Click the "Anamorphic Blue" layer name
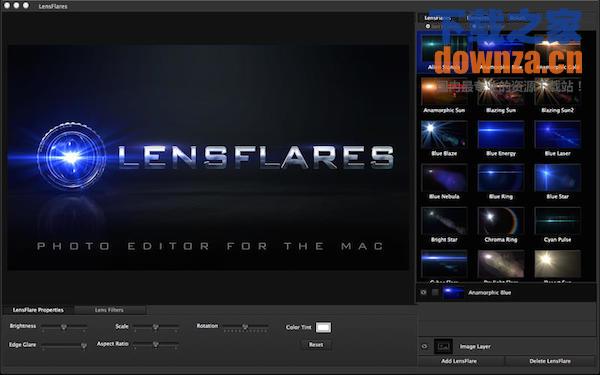 489,293
